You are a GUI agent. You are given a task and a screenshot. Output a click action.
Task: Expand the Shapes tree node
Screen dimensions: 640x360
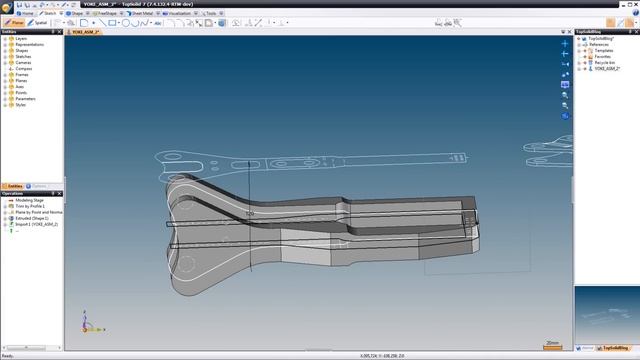pyautogui.click(x=5, y=51)
